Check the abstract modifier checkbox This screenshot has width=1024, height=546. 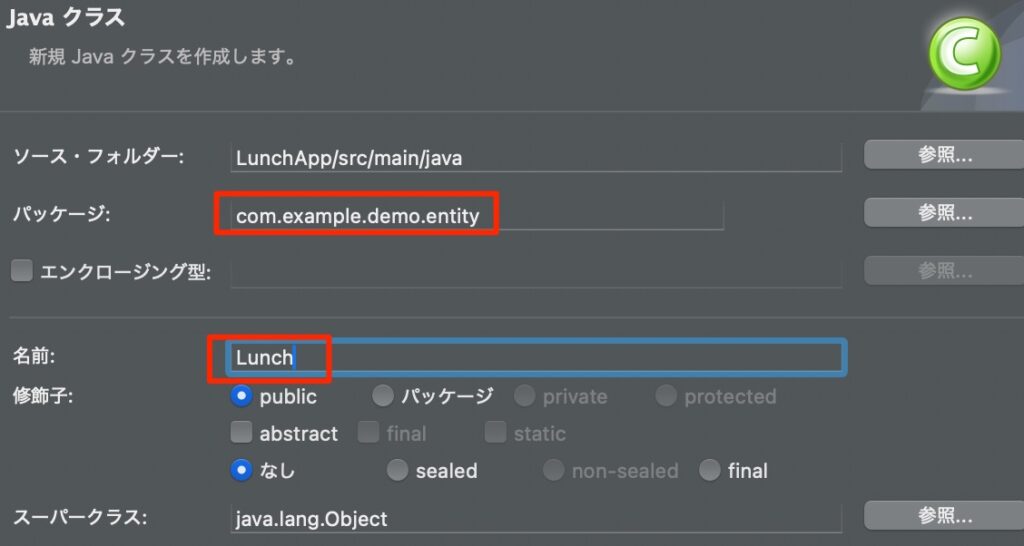pos(241,433)
